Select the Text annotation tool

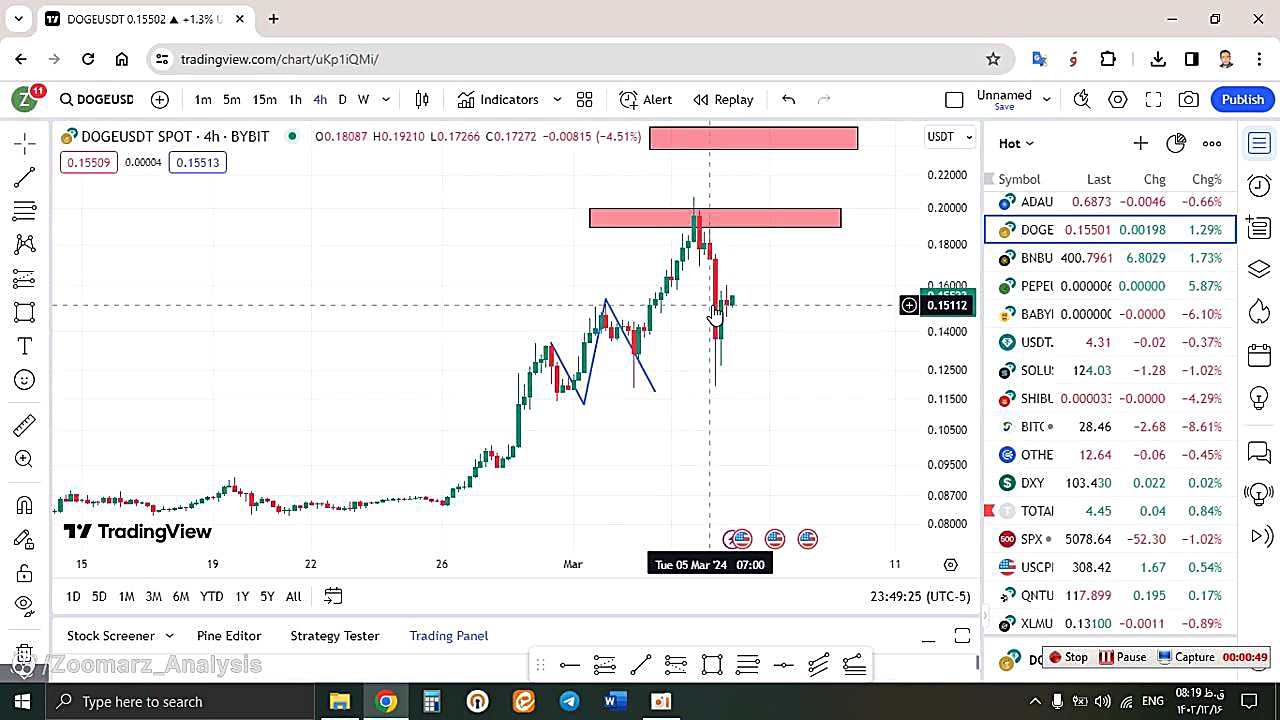click(x=25, y=346)
